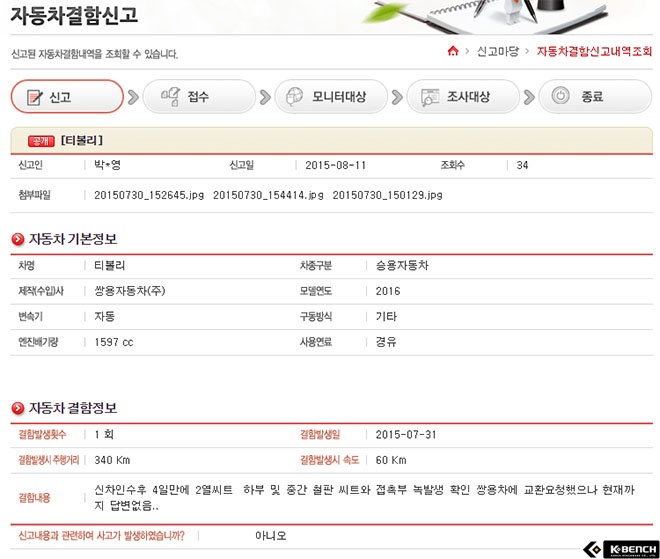Image resolution: width=660 pixels, height=559 pixels.
Task: Click the globe icon on 모니터대상 step
Action: pyautogui.click(x=294, y=96)
